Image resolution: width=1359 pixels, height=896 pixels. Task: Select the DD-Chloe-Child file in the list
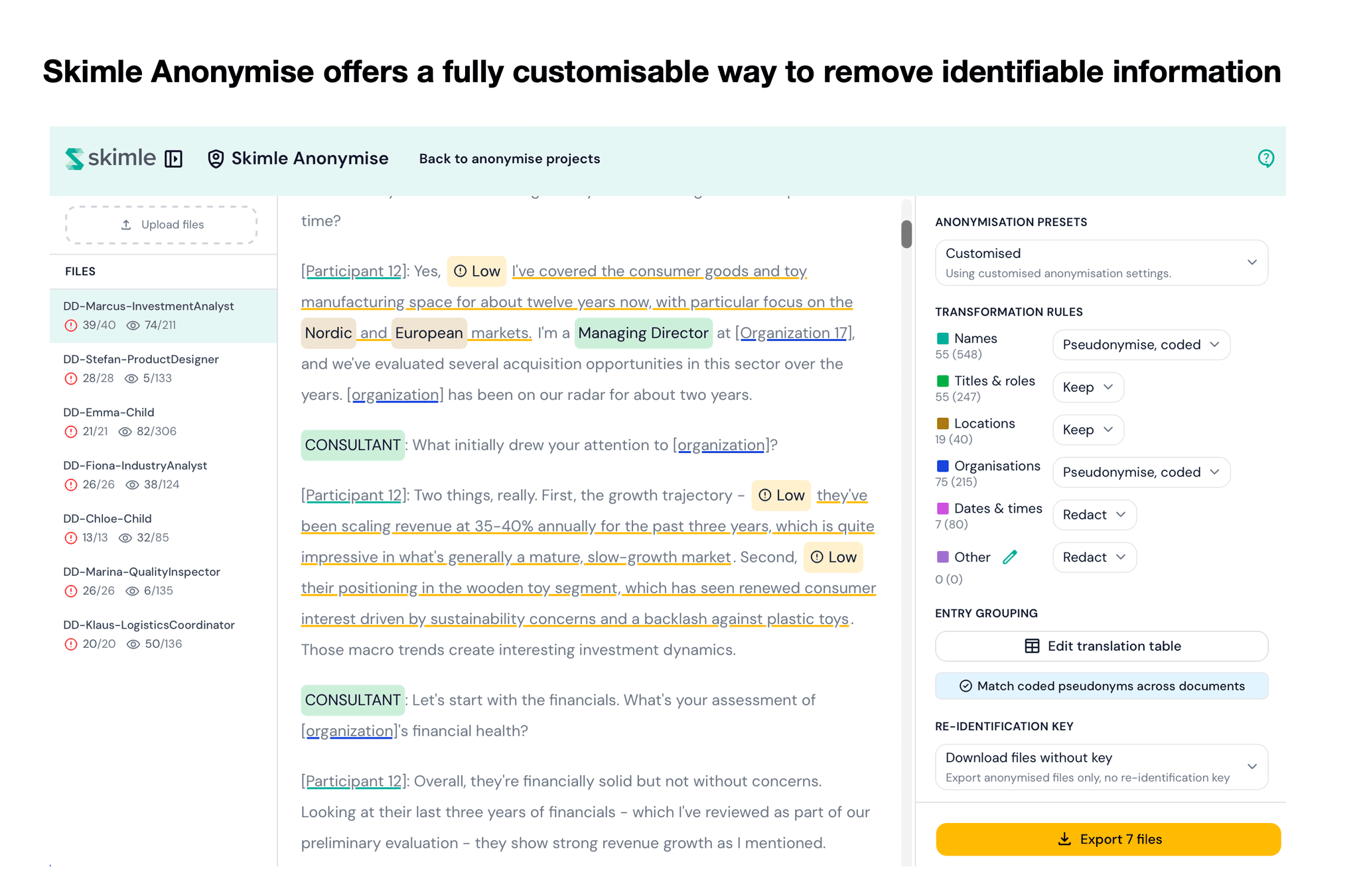click(x=107, y=518)
